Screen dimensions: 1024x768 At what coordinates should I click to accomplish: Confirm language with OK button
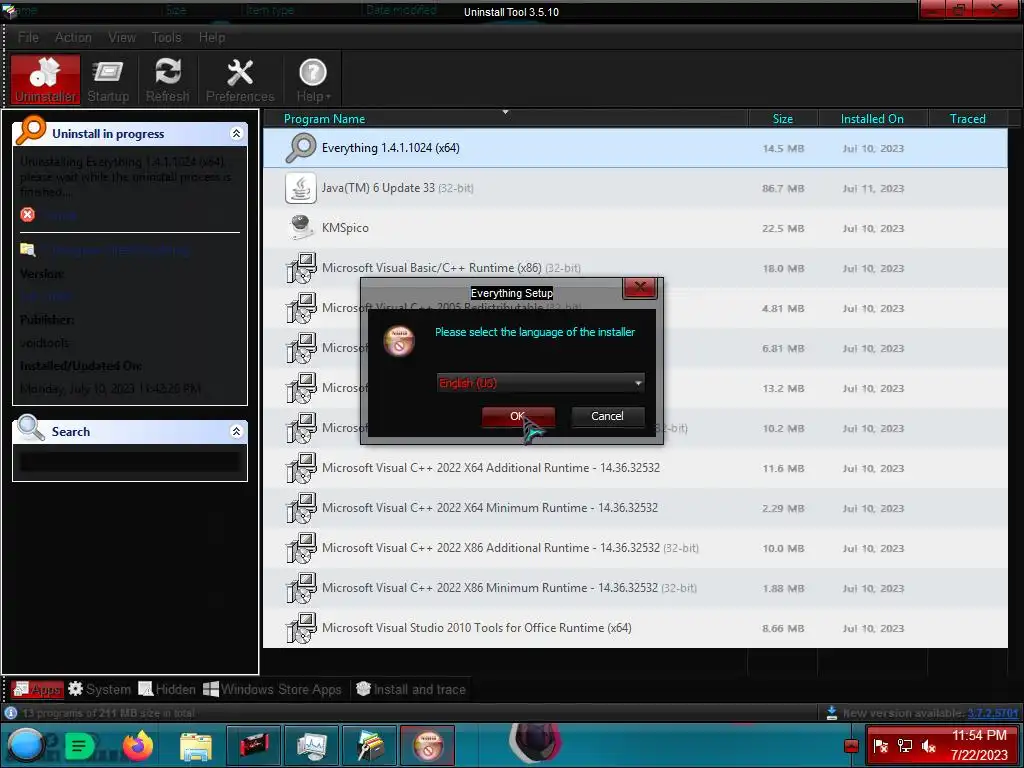coord(518,417)
